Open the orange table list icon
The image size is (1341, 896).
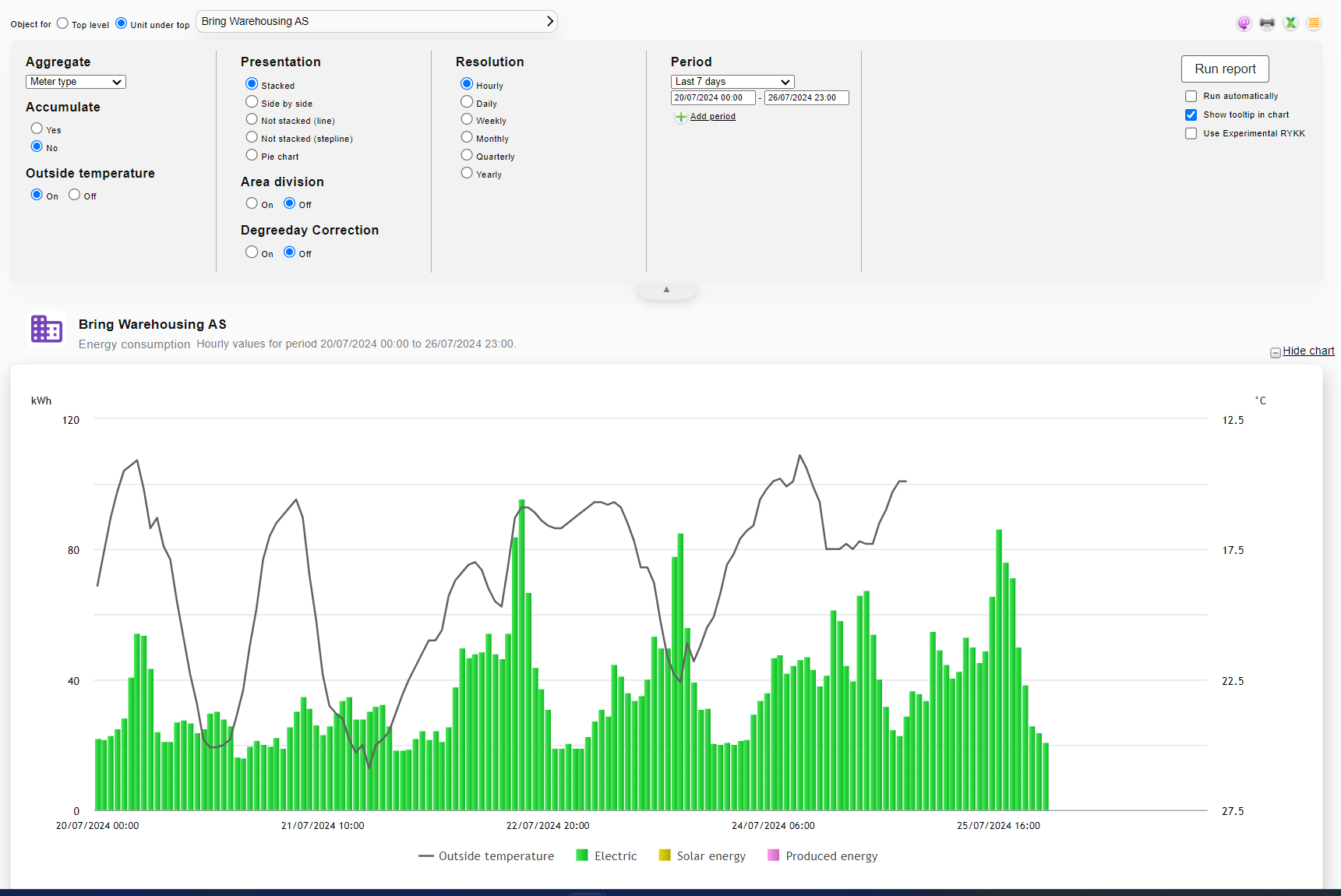tap(1314, 23)
